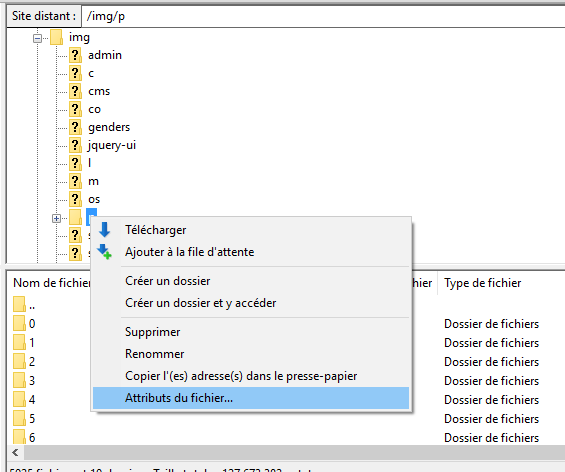Image resolution: width=565 pixels, height=472 pixels.
Task: Select folder 5 in file list
Action: [x=25, y=419]
